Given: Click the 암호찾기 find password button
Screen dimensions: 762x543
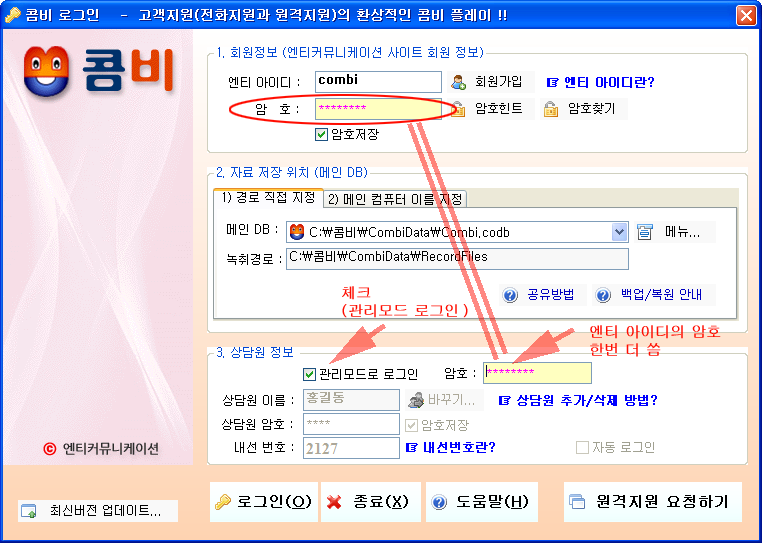Looking at the screenshot, I should [x=584, y=109].
